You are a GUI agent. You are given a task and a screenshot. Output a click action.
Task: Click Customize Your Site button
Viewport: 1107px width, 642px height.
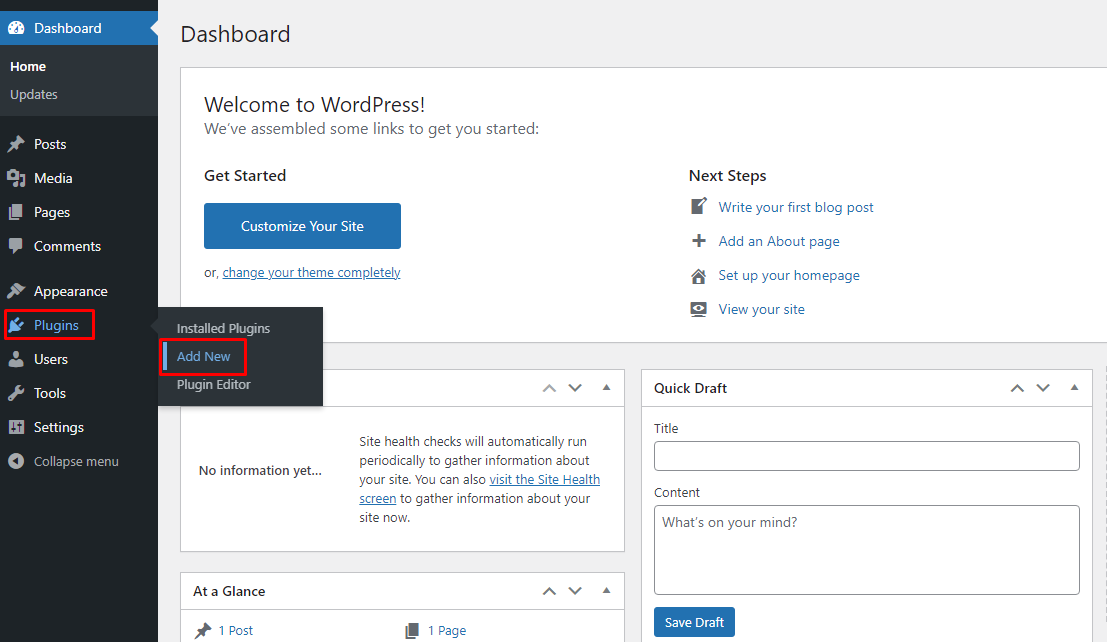pos(302,226)
